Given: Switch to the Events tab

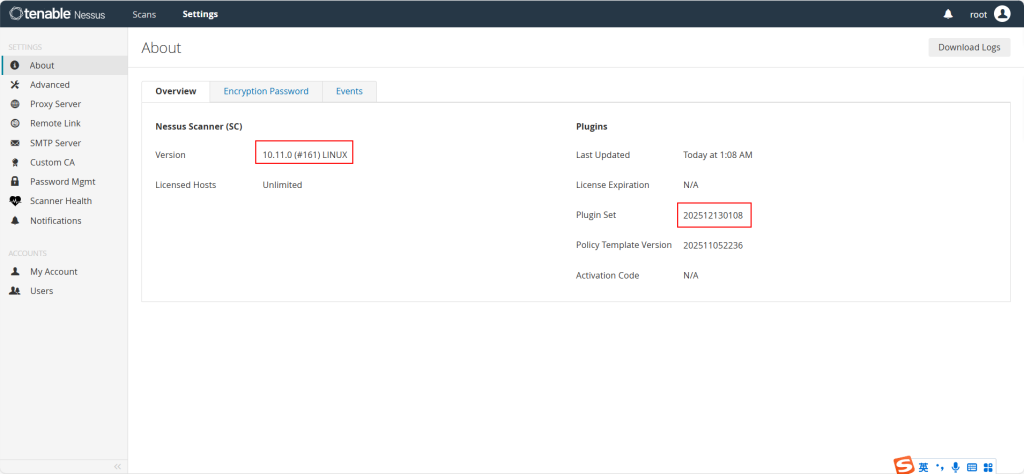Looking at the screenshot, I should coord(349,91).
